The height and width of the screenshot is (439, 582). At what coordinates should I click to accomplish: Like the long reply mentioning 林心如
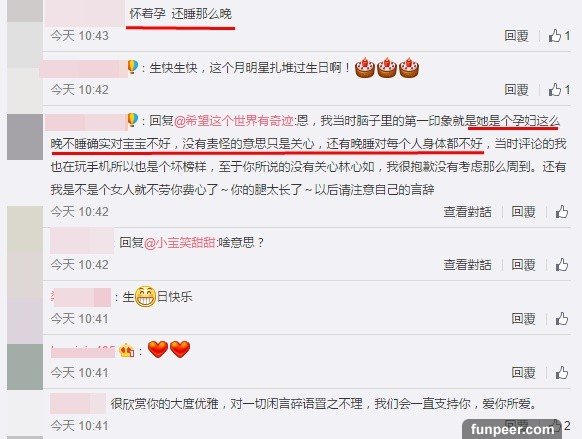coord(562,212)
